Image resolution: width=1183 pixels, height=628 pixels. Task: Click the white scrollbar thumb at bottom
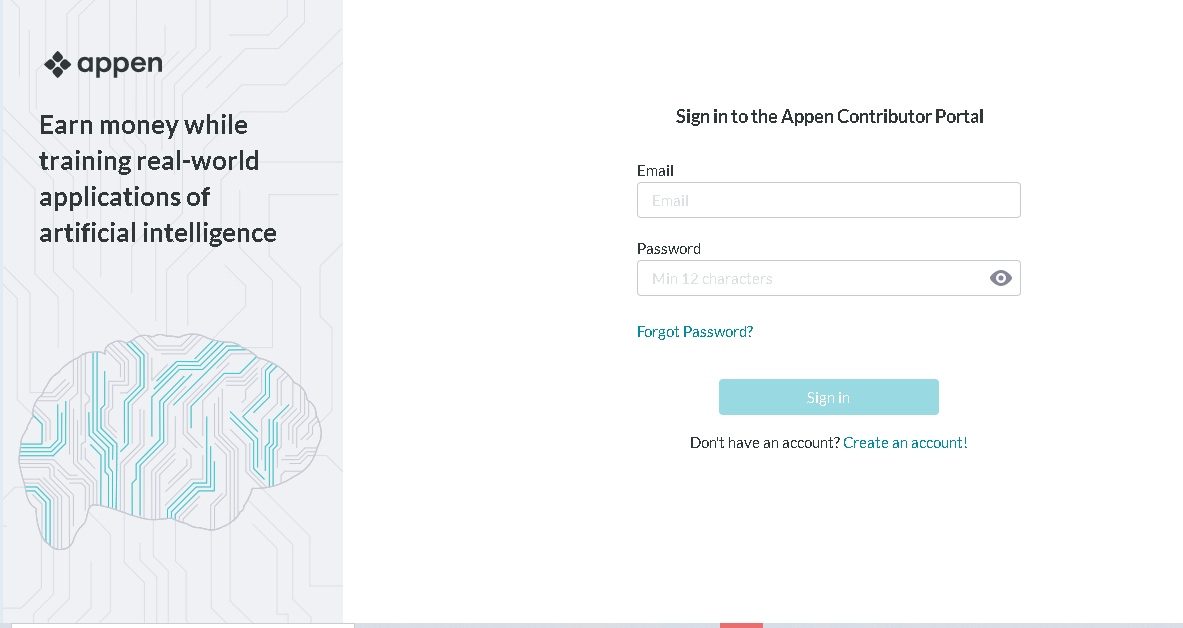[182, 625]
